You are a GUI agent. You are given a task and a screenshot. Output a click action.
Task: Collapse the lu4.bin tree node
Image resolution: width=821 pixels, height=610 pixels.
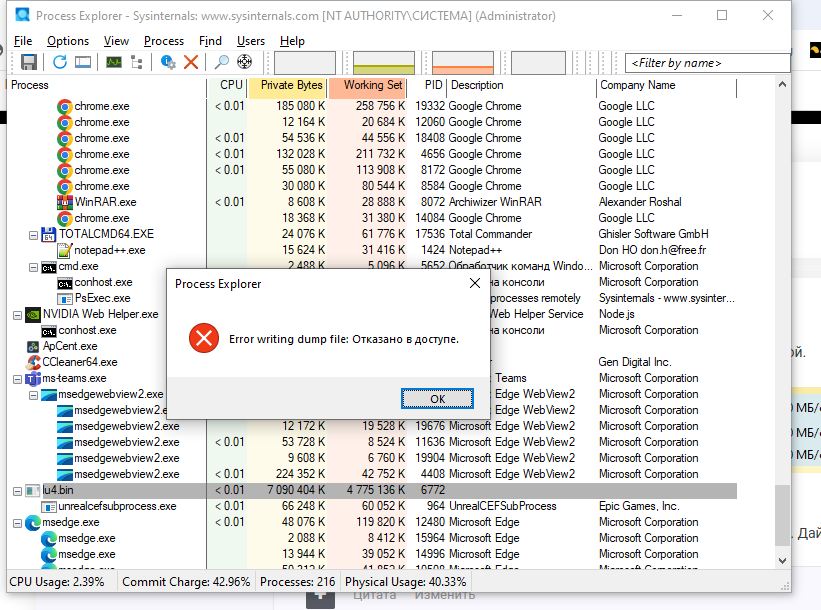[17, 491]
